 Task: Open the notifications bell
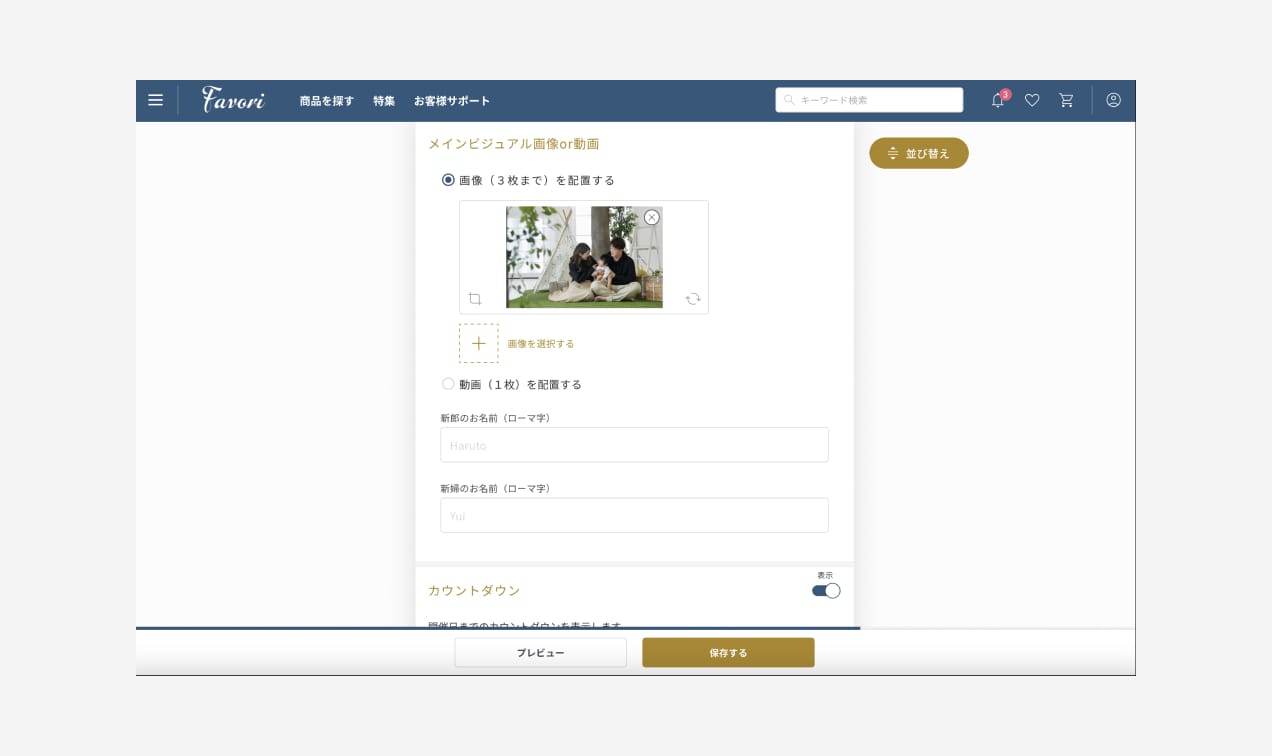pyautogui.click(x=997, y=100)
